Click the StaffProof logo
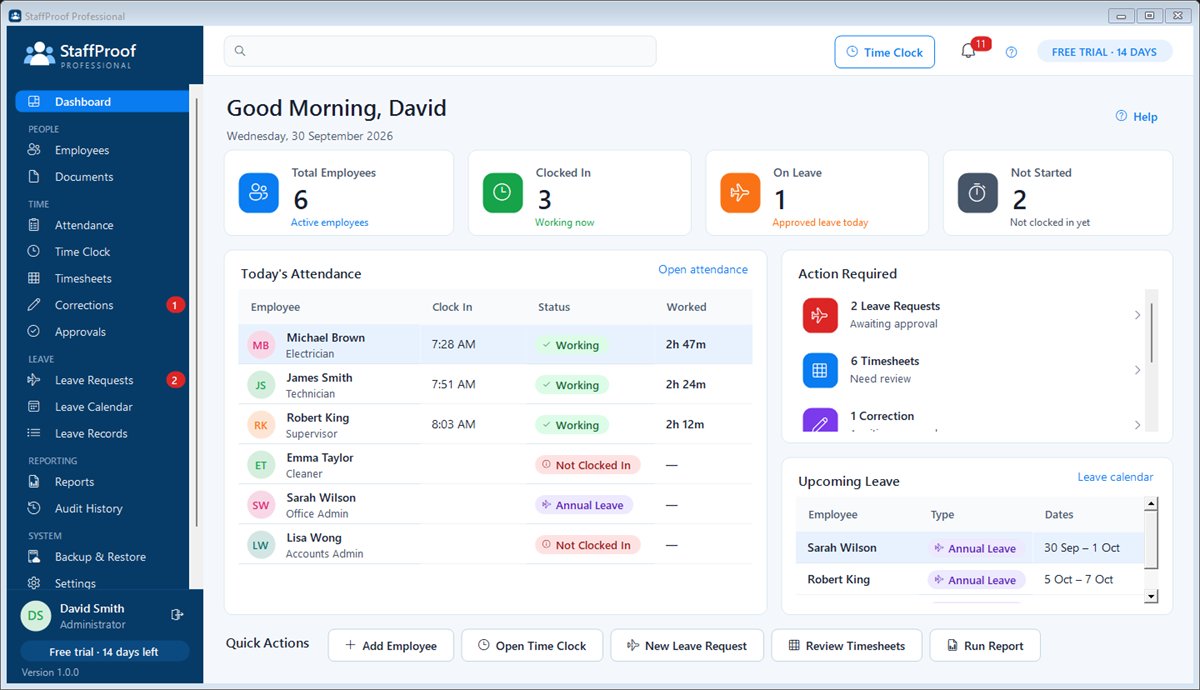Viewport: 1200px width, 690px height. click(x=80, y=54)
